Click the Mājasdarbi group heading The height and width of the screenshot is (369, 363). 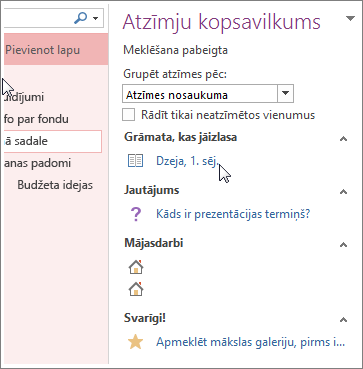(x=154, y=243)
